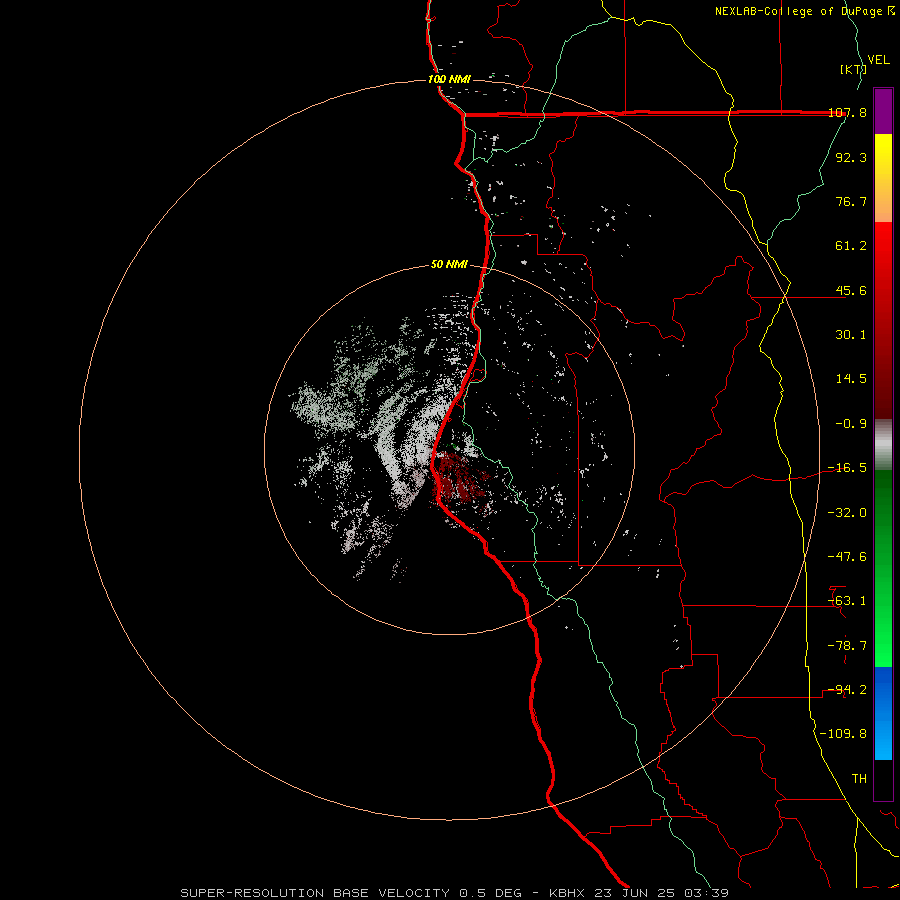
Task: Click the 61.2 value on the velocity scale
Action: click(x=851, y=246)
